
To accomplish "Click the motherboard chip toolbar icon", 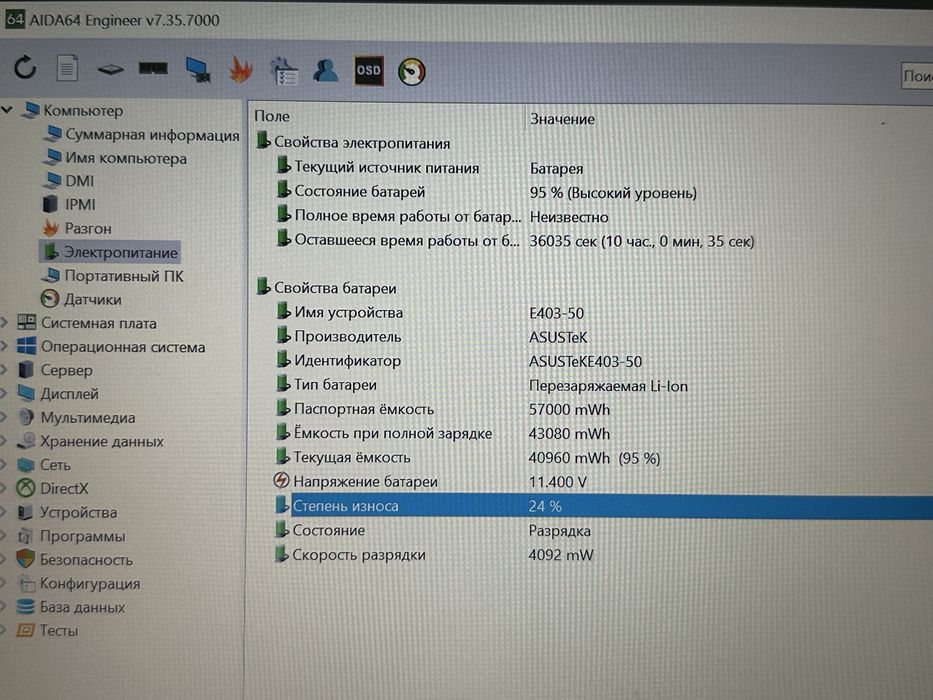I will pos(110,70).
